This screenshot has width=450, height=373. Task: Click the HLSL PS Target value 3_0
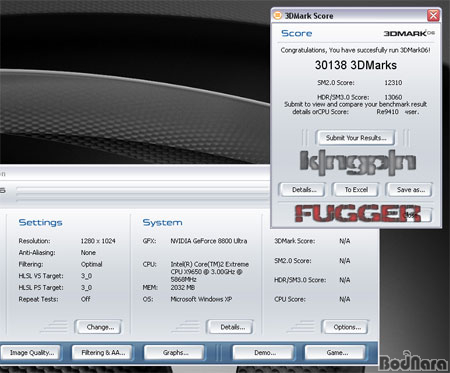86,287
